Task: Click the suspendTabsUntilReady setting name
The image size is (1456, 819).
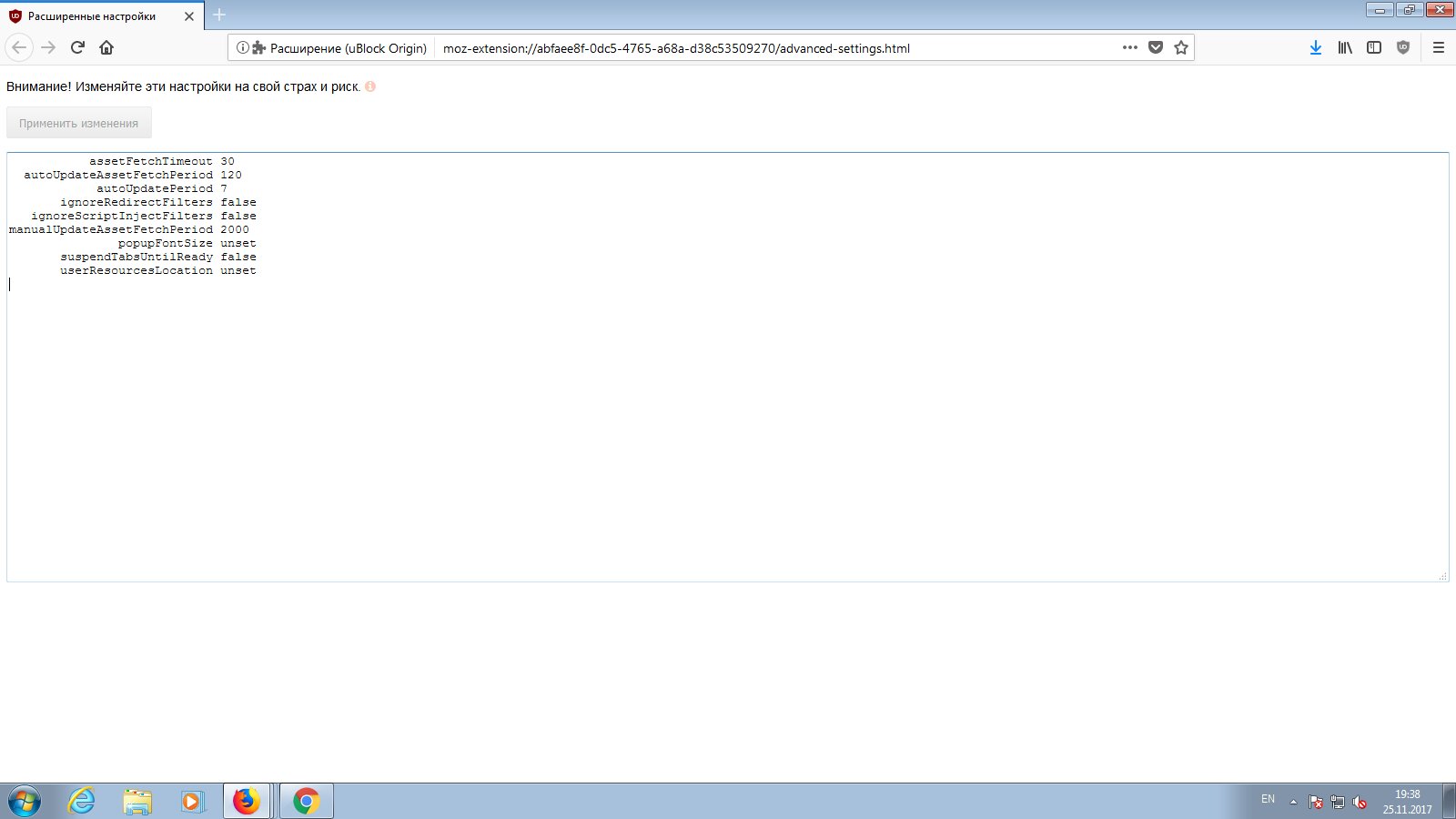Action: point(136,257)
